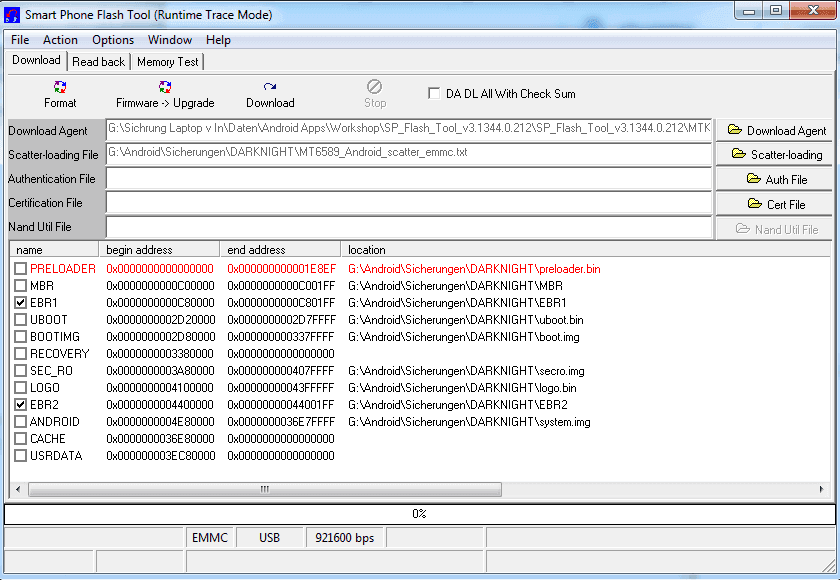Click the Stop toolbar icon
Viewport: 840px width, 580px height.
[x=374, y=87]
